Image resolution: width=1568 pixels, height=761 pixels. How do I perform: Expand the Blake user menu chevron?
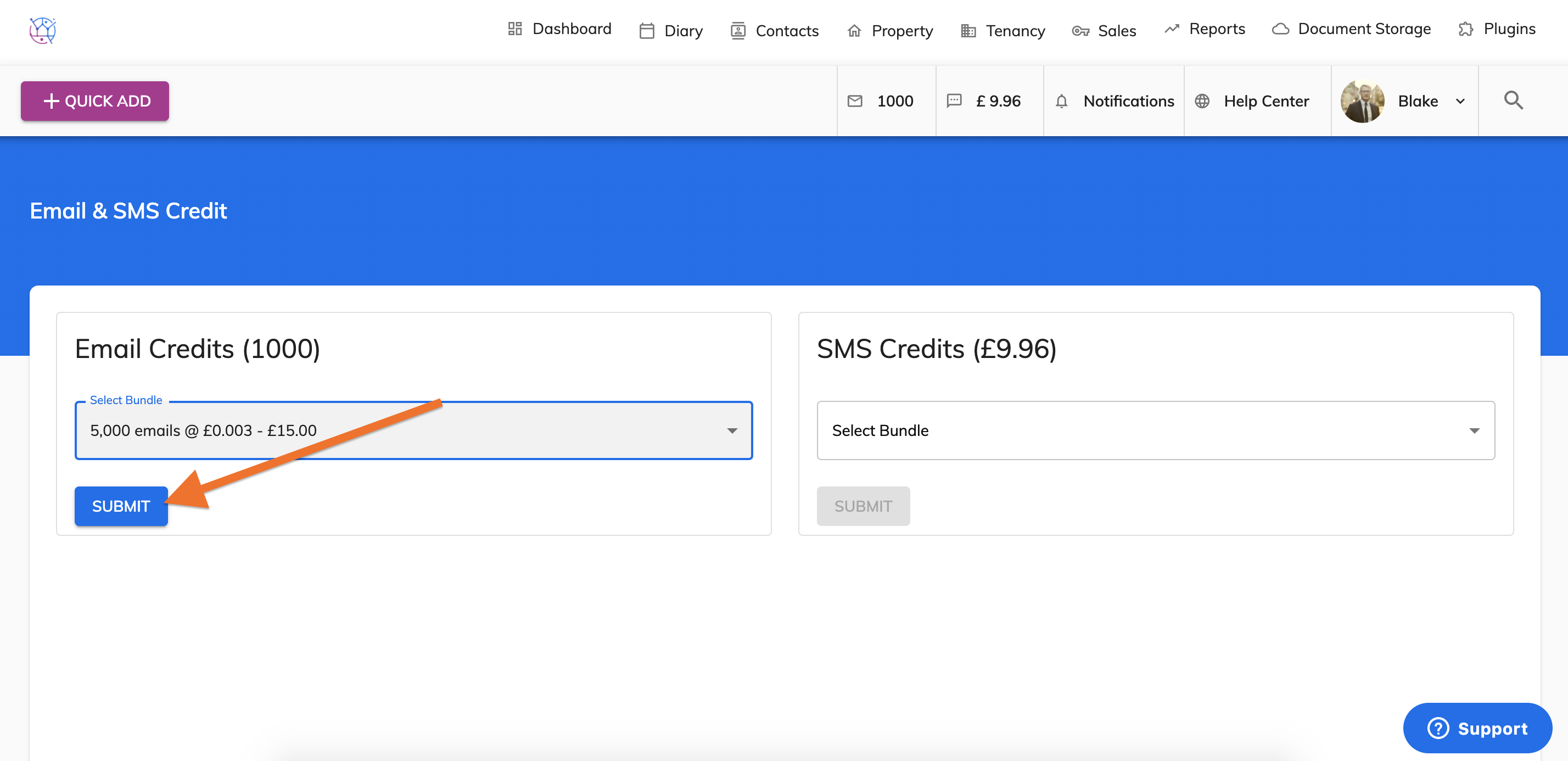pos(1460,102)
